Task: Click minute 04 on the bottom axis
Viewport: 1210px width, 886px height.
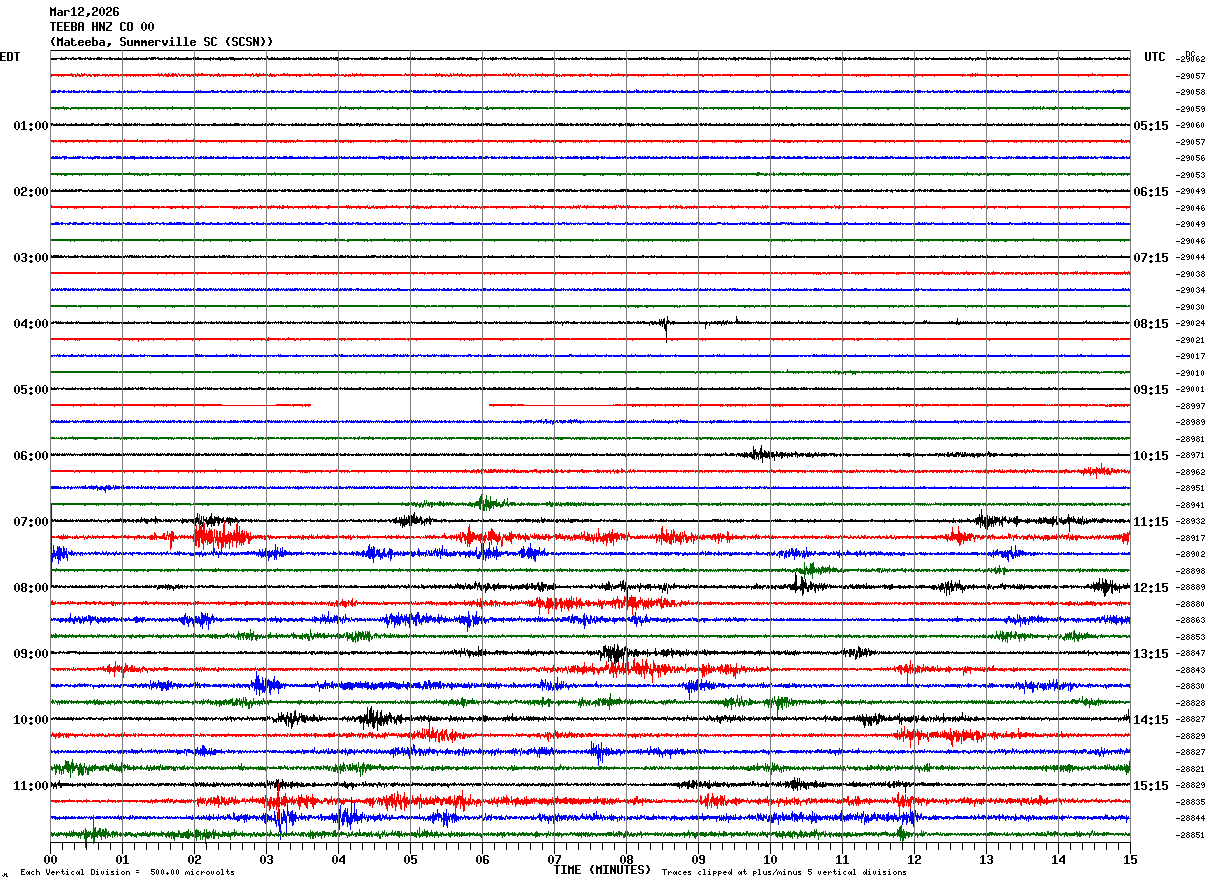Action: tap(338, 859)
